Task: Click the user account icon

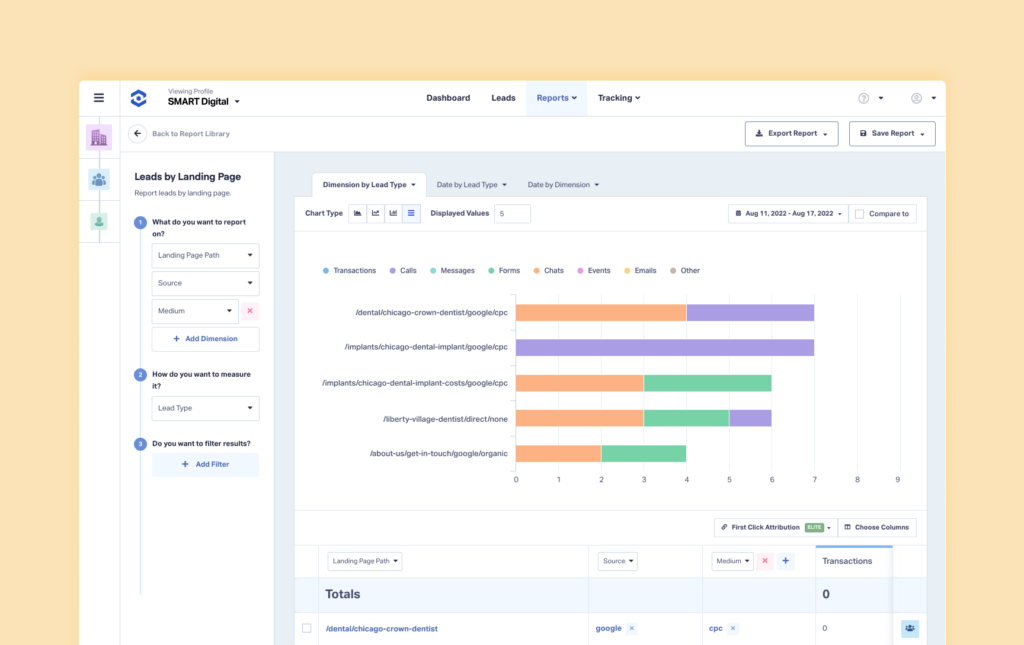Action: [x=915, y=97]
